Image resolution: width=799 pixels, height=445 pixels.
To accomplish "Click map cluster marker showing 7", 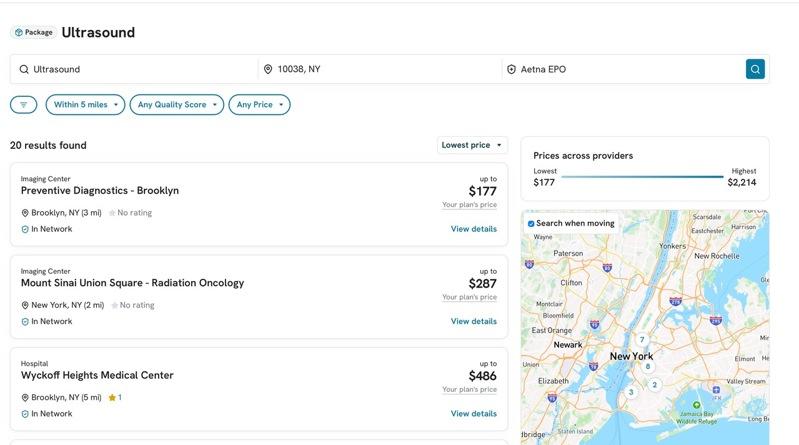I will 642,340.
